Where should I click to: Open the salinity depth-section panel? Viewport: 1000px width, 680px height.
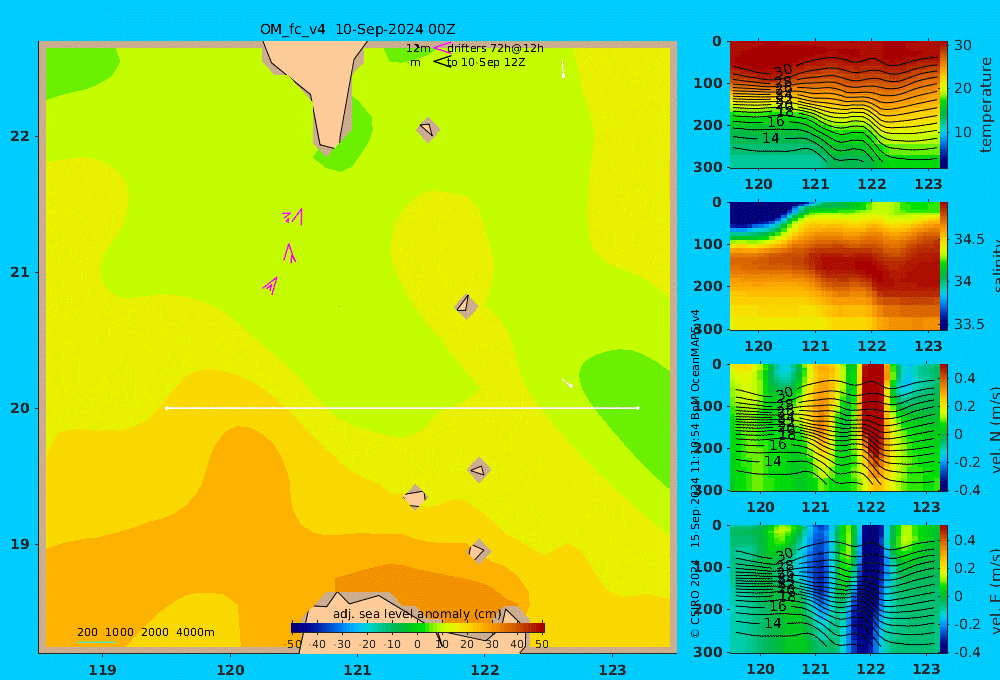pos(834,266)
